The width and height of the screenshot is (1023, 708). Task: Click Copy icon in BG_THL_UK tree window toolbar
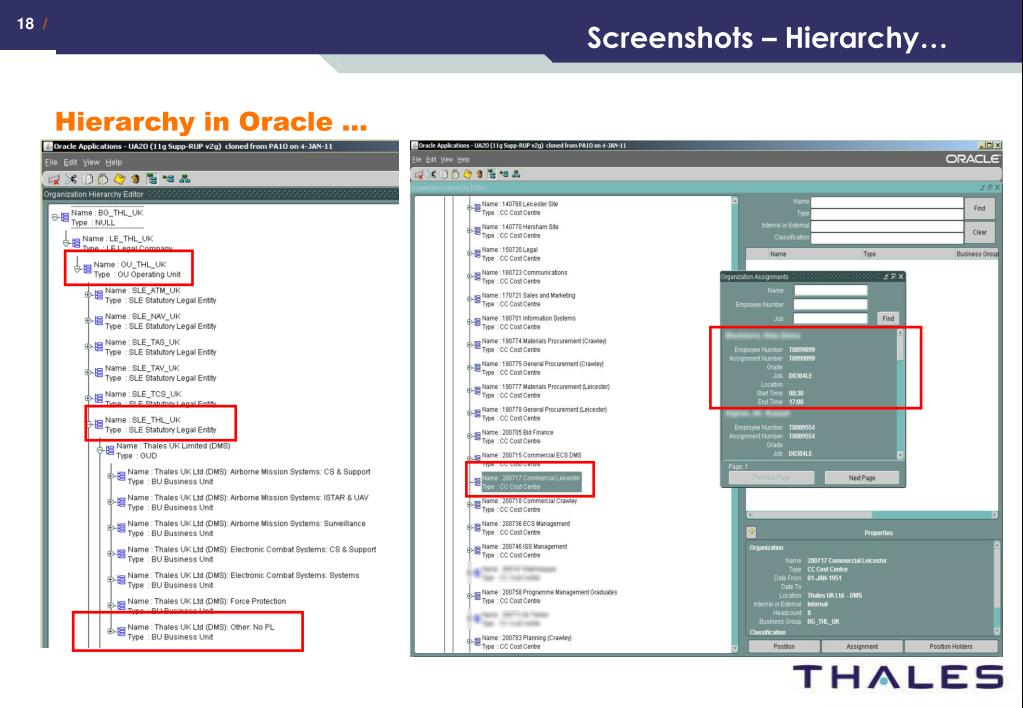pos(87,179)
